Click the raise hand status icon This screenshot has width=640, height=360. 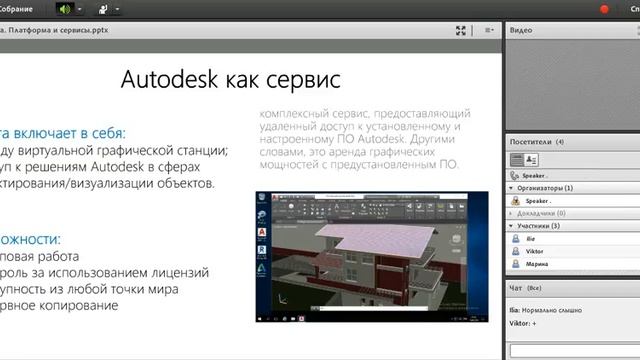103,9
